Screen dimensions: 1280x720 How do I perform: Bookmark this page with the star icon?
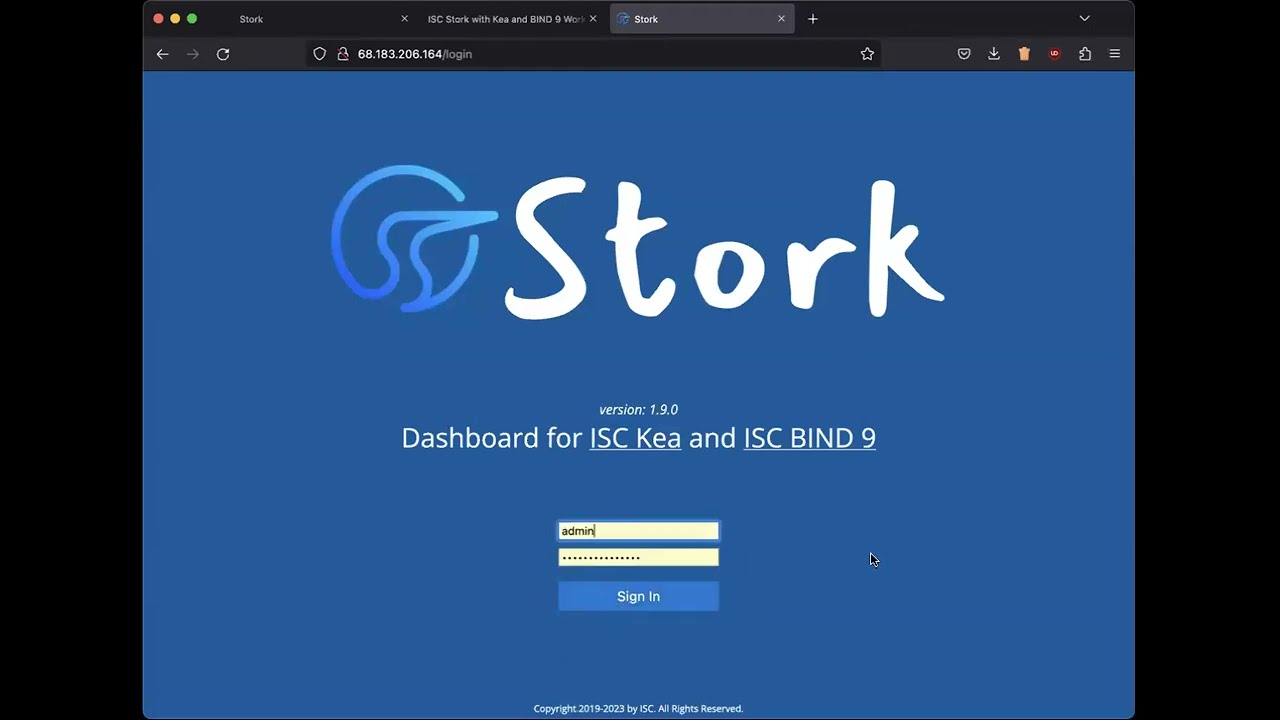[x=867, y=54]
